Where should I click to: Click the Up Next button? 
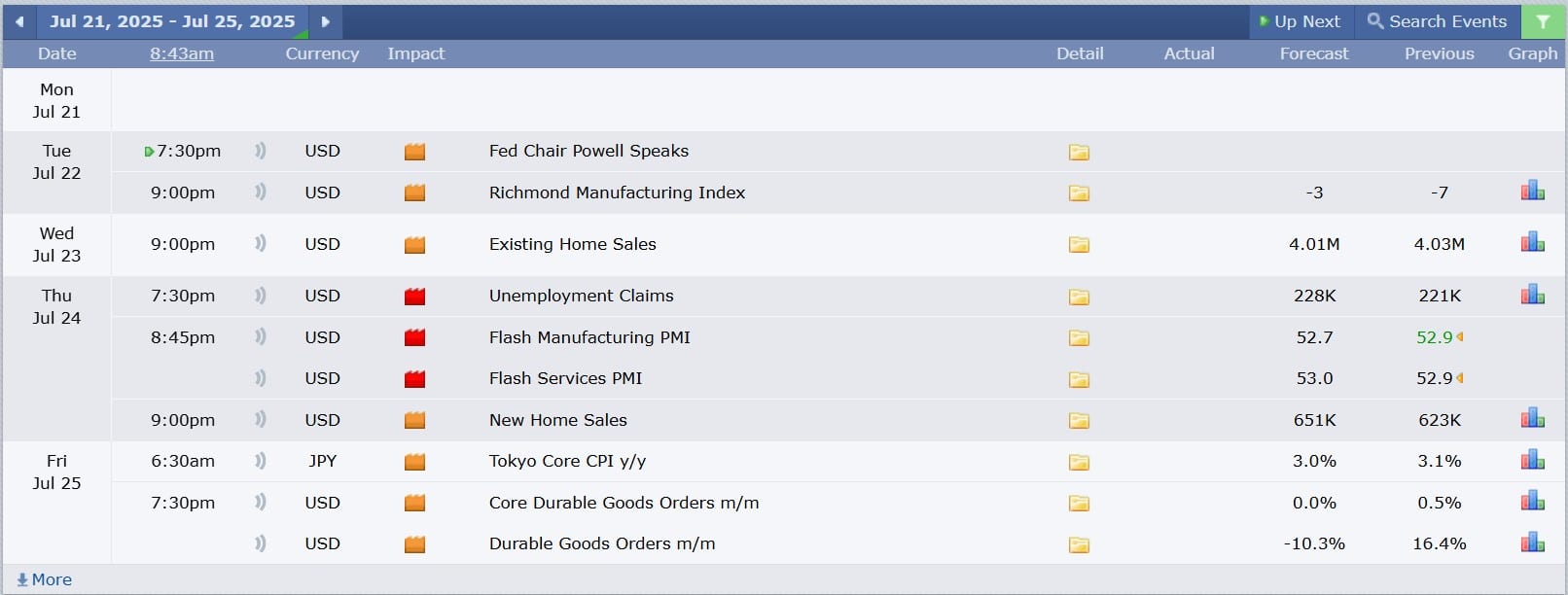click(1301, 21)
